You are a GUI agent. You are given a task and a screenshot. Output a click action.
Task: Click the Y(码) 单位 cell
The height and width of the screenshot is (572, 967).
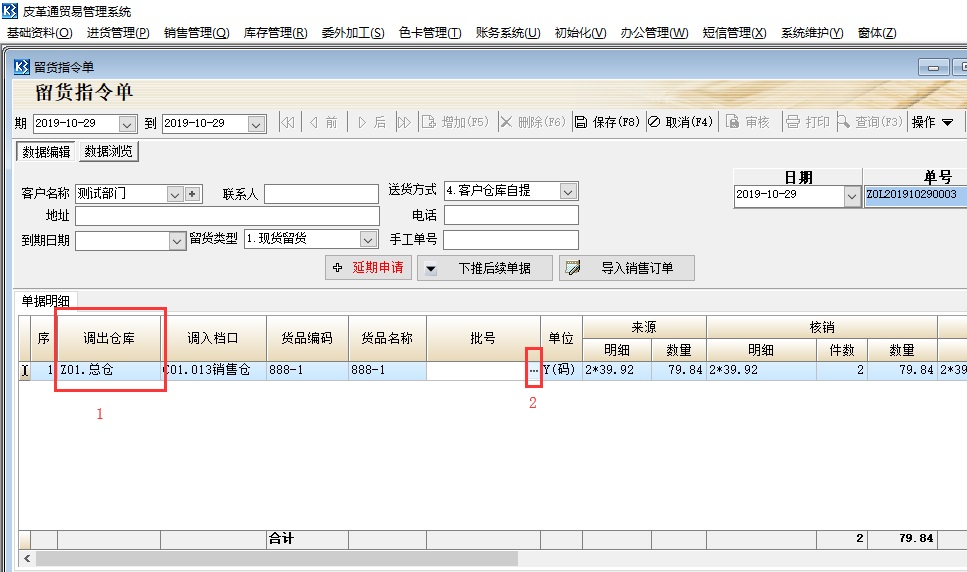click(561, 370)
